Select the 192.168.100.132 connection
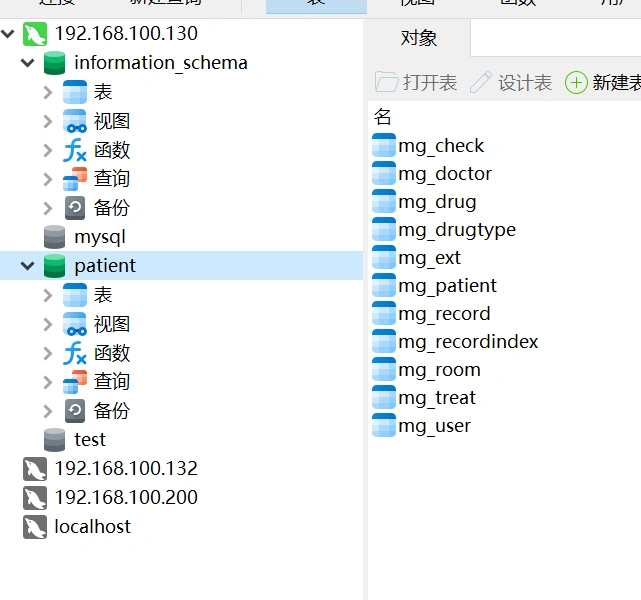This screenshot has width=641, height=600. [x=126, y=469]
